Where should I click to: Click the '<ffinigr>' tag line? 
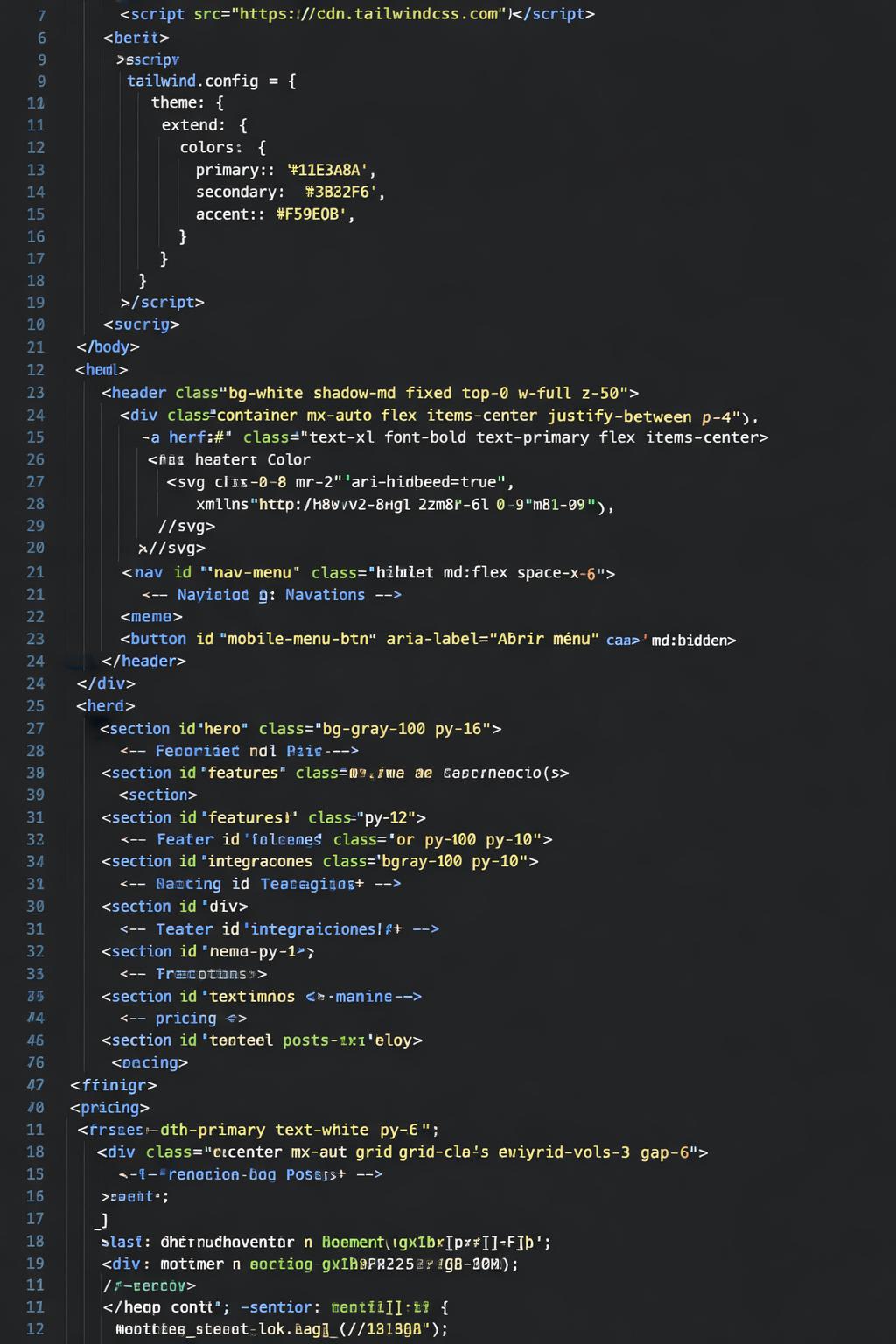click(114, 1085)
